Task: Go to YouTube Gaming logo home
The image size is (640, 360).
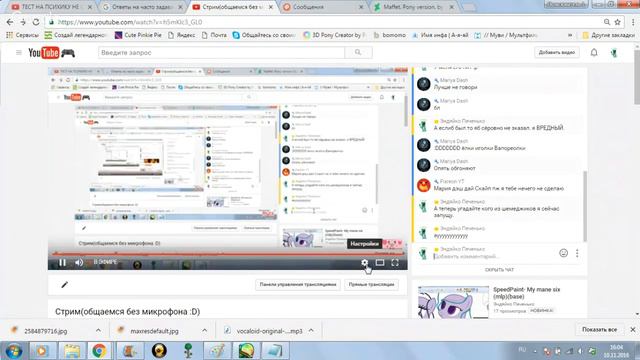Action: pyautogui.click(x=51, y=53)
